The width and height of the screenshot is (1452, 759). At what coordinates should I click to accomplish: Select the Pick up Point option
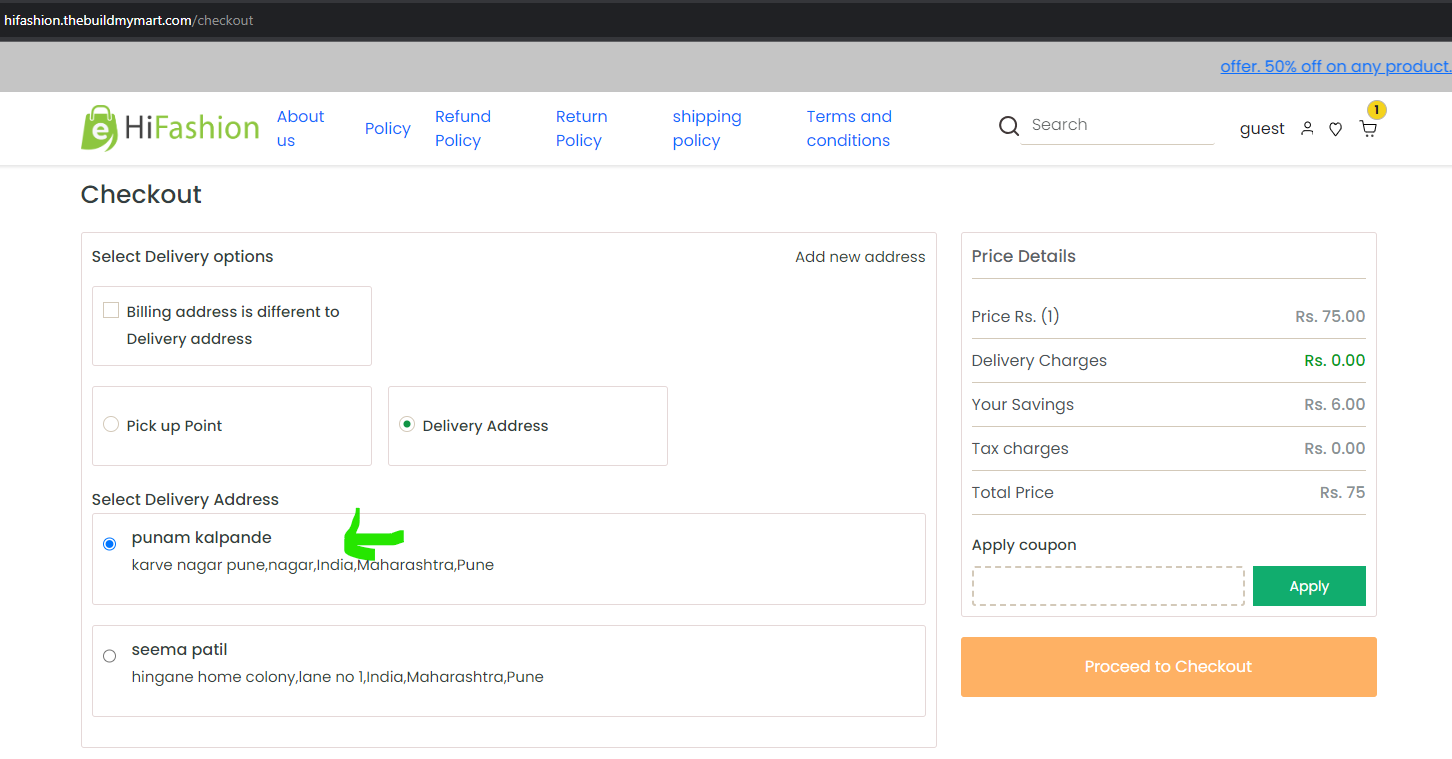111,425
